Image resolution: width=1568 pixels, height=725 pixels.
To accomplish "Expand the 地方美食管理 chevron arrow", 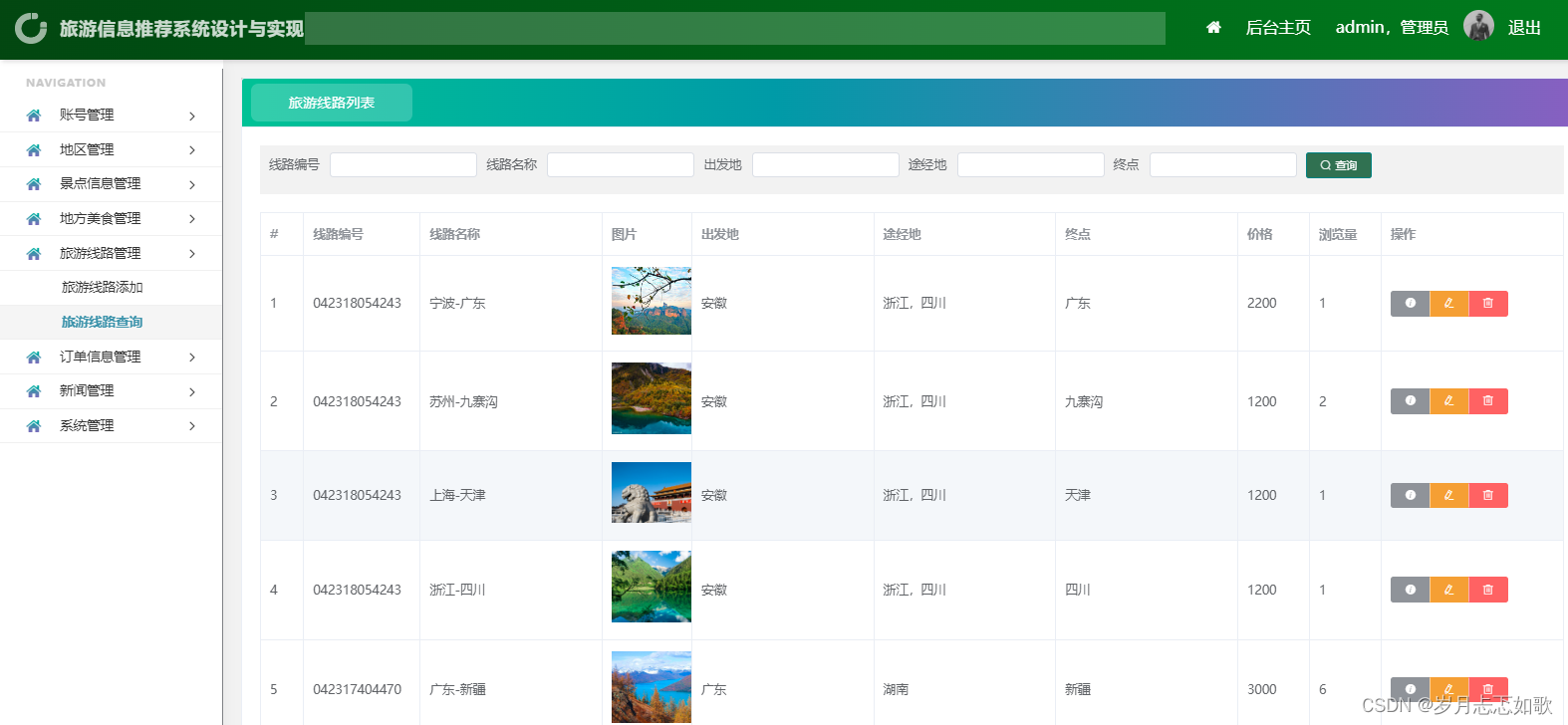I will point(192,219).
